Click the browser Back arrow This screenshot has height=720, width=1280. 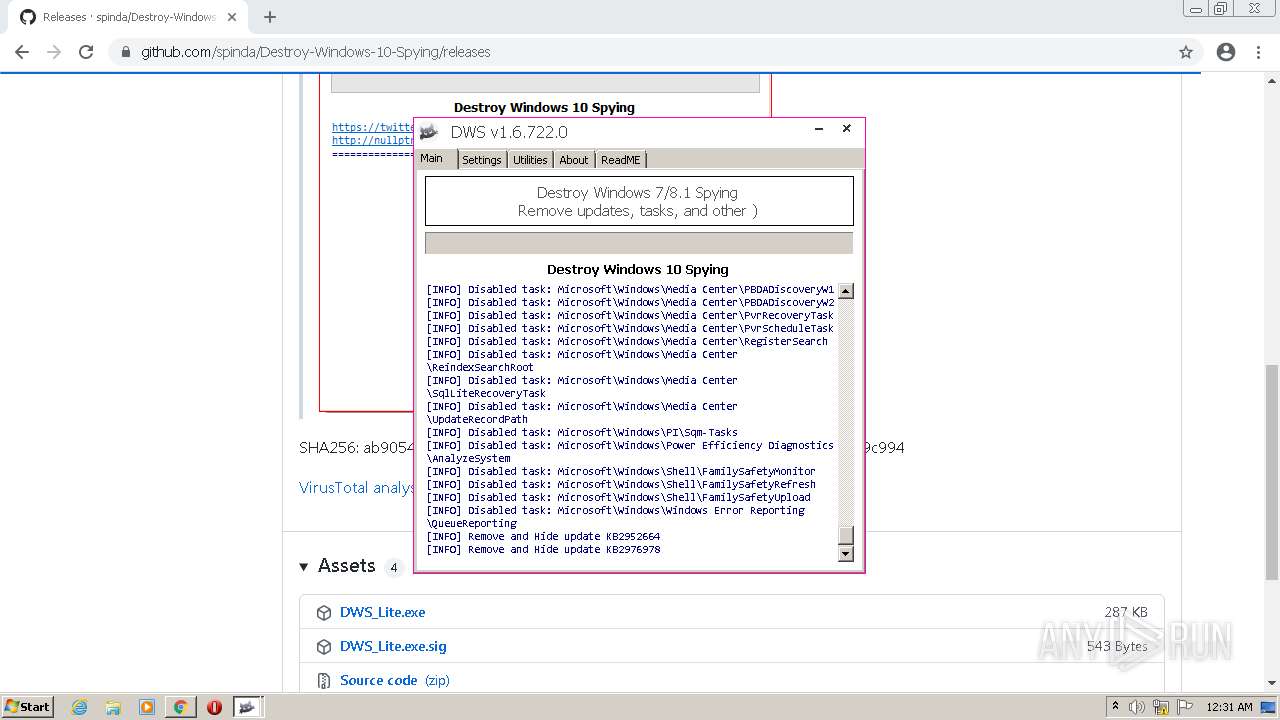pyautogui.click(x=22, y=52)
